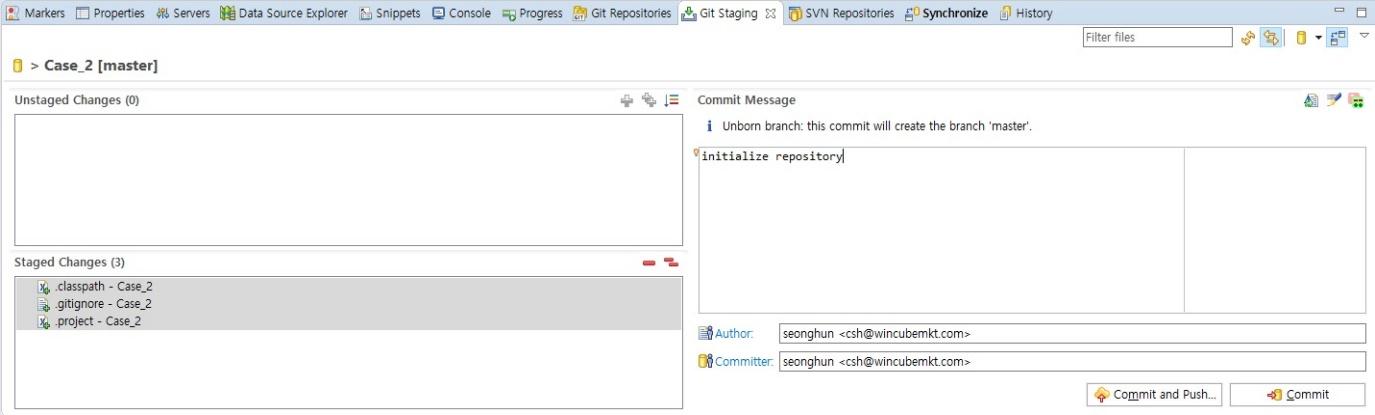1375x415 pixels.
Task: Toggle the Add Change-Id icon
Action: pos(1356,100)
